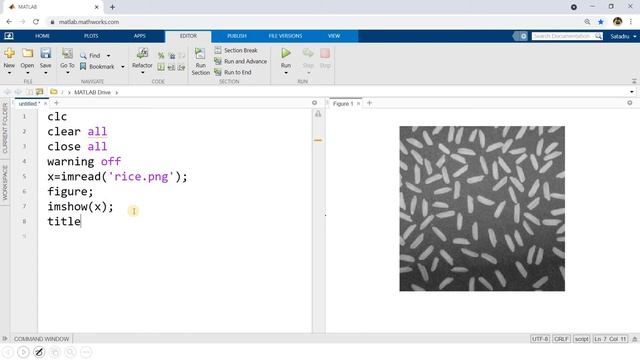Viewport: 640px width, 360px height.
Task: Open the editor panel actions circle icon
Action: (x=314, y=103)
